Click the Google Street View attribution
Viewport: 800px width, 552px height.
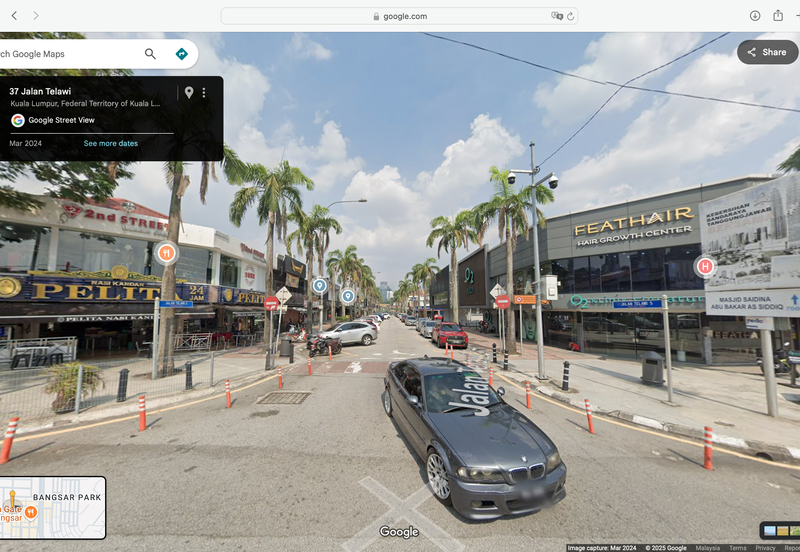[x=60, y=120]
